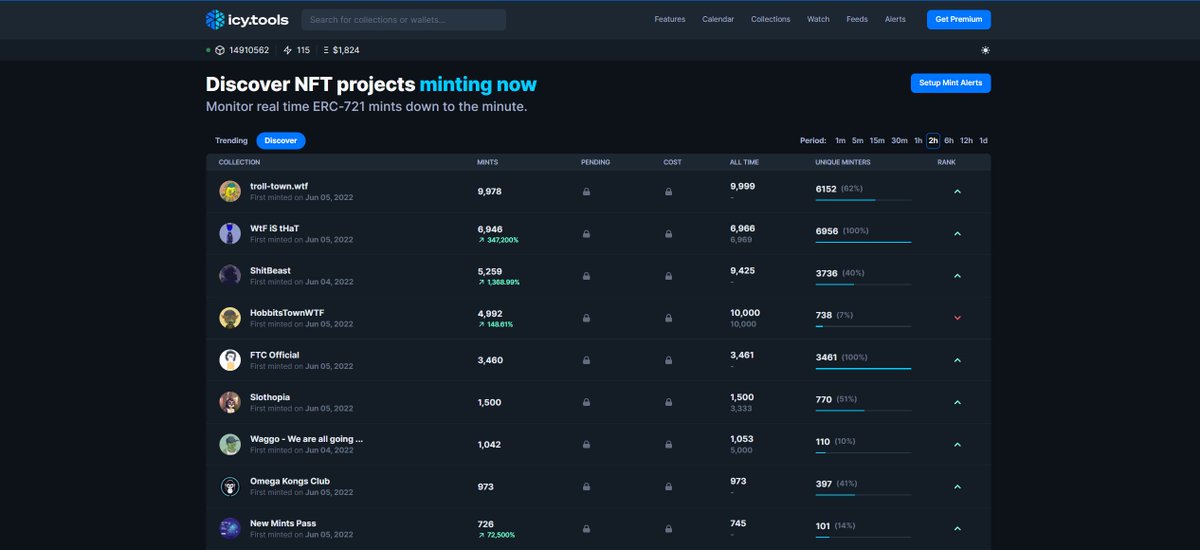
Task: Open the Features menu
Action: pos(670,19)
